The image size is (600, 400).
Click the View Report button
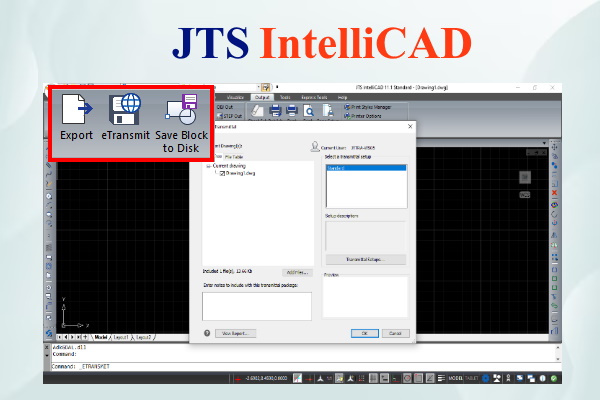tap(235, 333)
